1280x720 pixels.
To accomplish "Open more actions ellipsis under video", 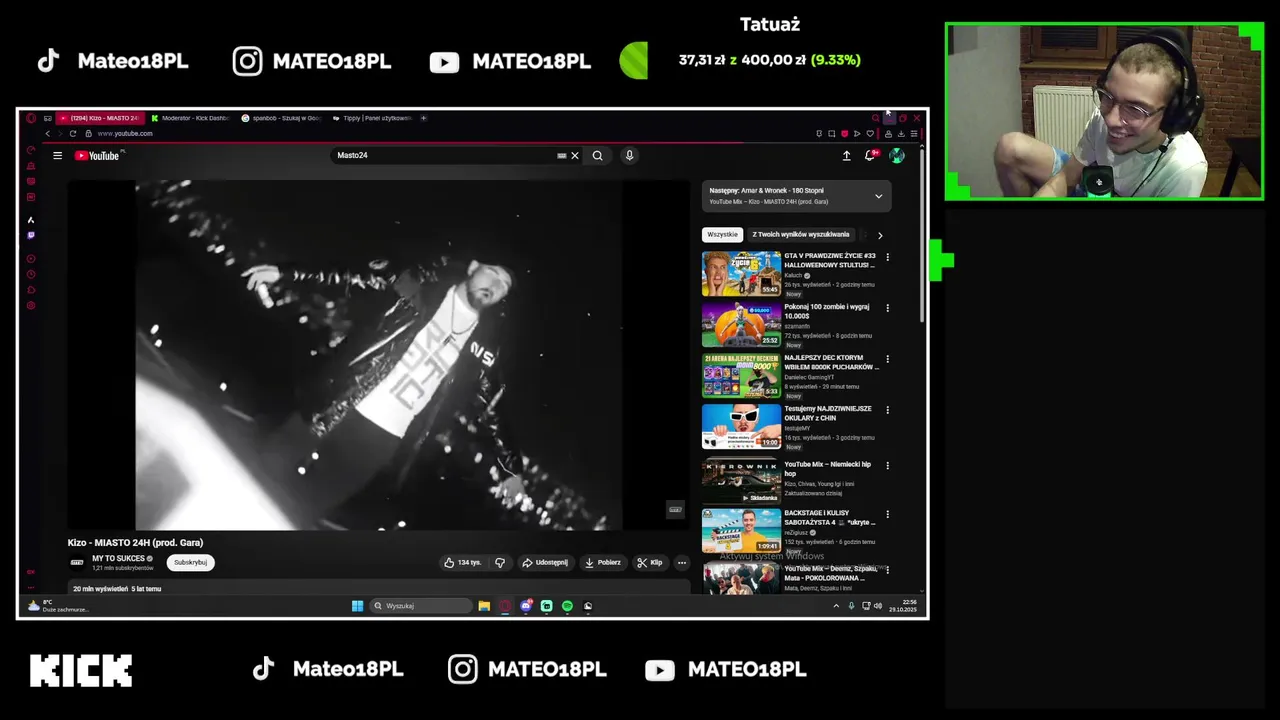I will pyautogui.click(x=682, y=562).
